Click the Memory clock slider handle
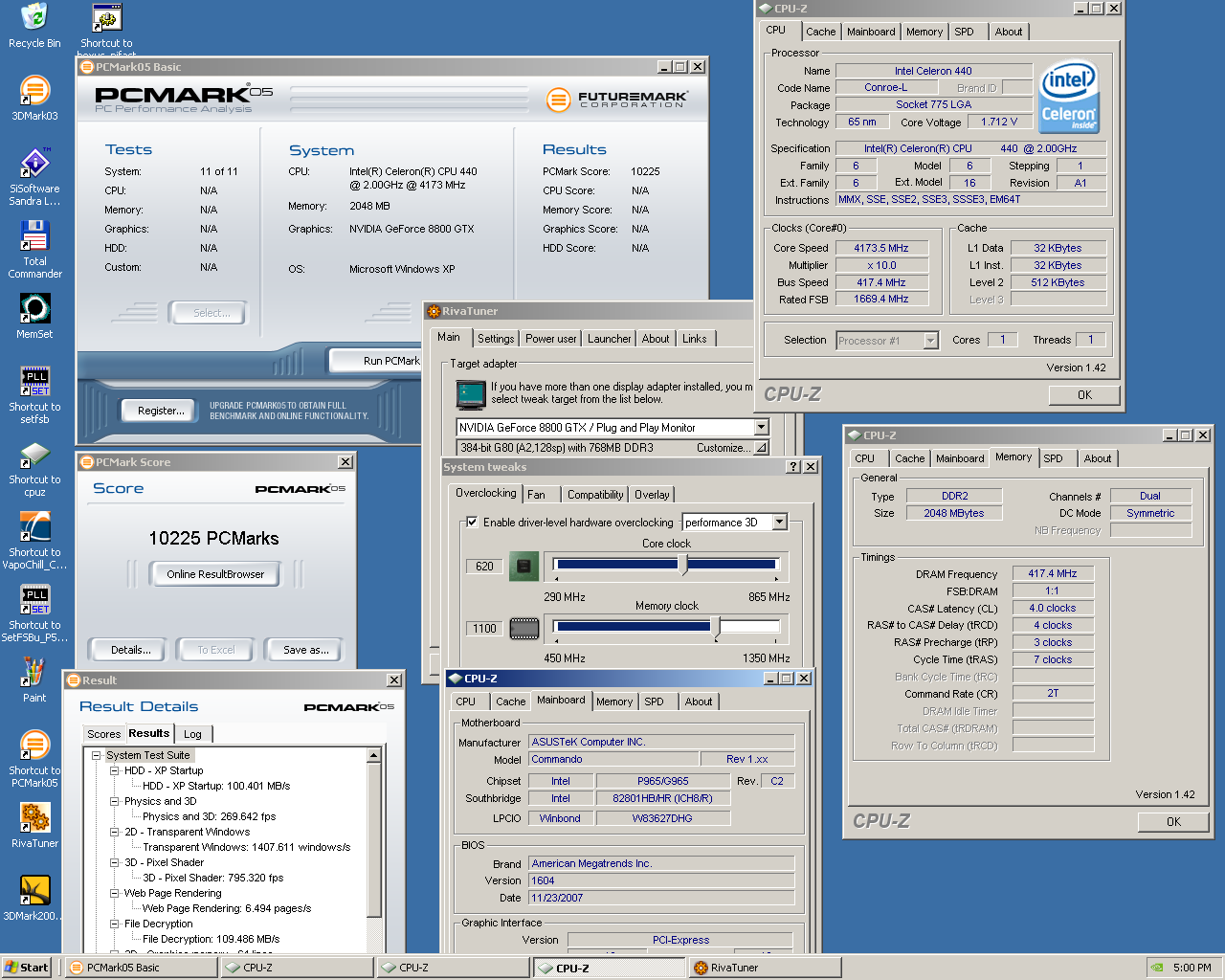 click(x=716, y=628)
